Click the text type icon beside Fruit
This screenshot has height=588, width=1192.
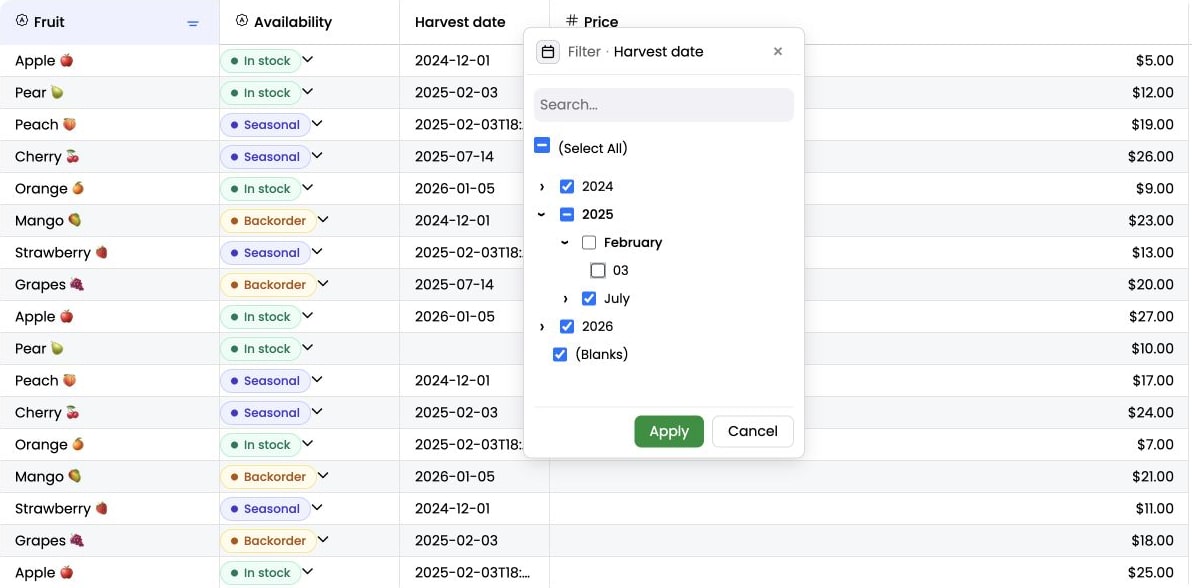[22, 21]
